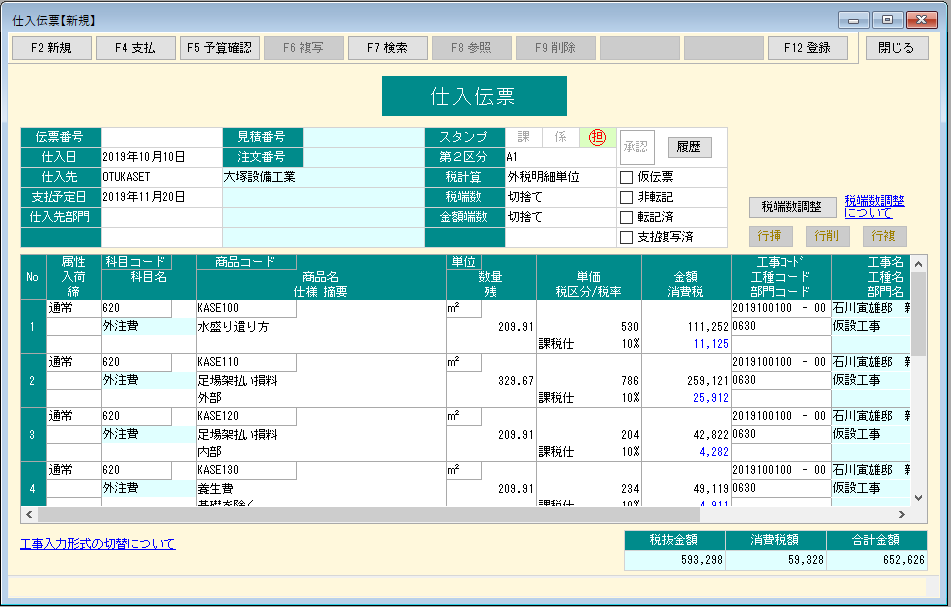Click product code KASE130 cell
951x607 pixels.
point(246,471)
